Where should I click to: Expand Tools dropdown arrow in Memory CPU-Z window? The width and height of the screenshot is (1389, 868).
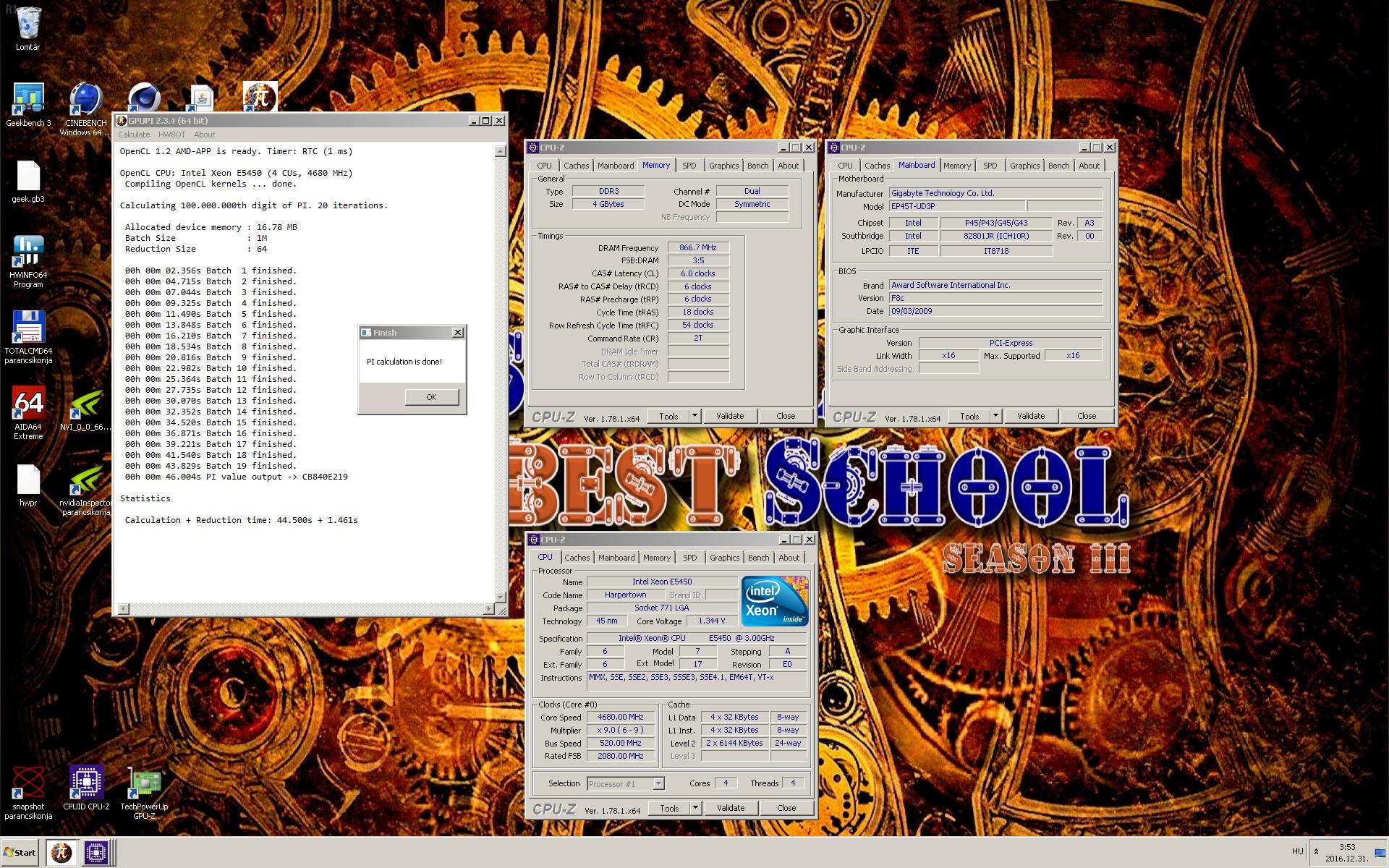click(694, 416)
